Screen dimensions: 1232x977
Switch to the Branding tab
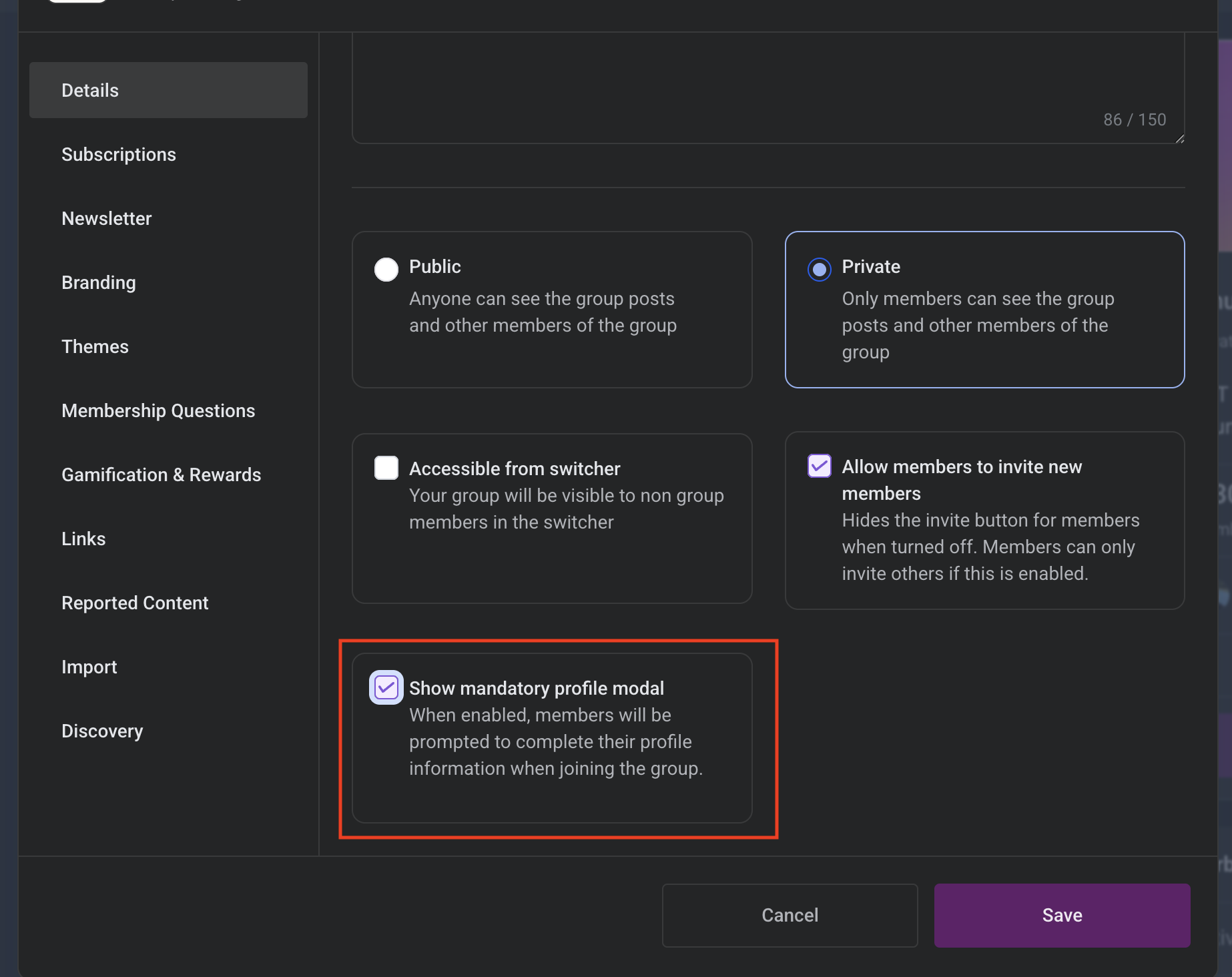(99, 282)
